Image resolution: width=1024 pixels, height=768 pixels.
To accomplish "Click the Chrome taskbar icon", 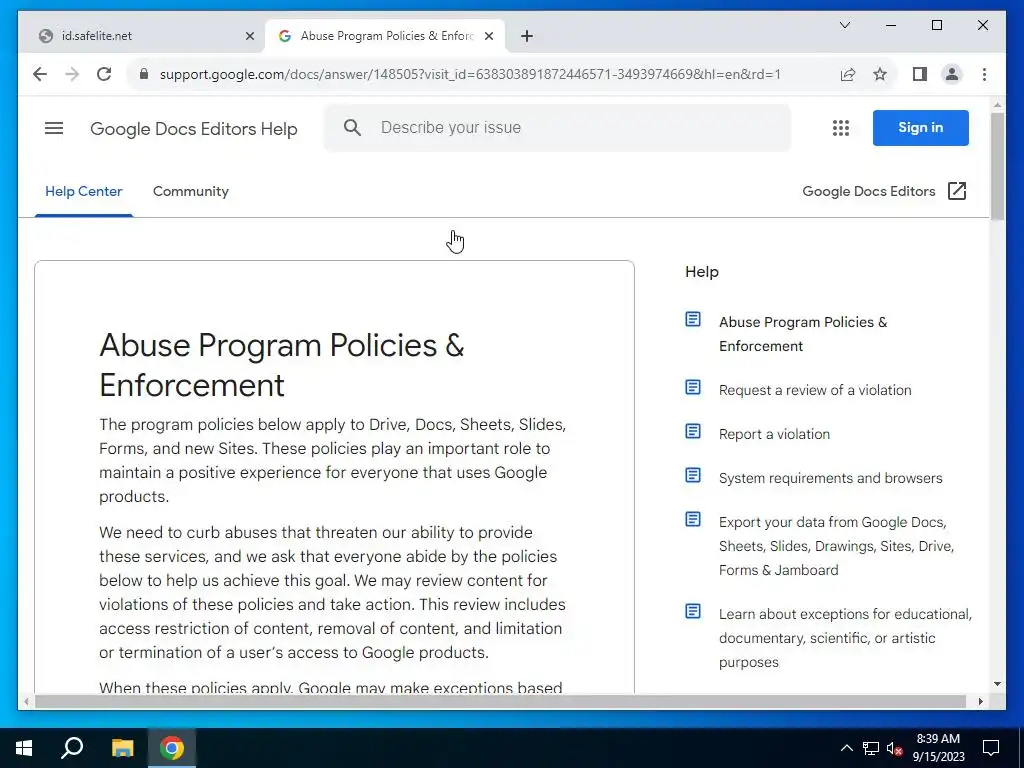I will click(x=172, y=748).
